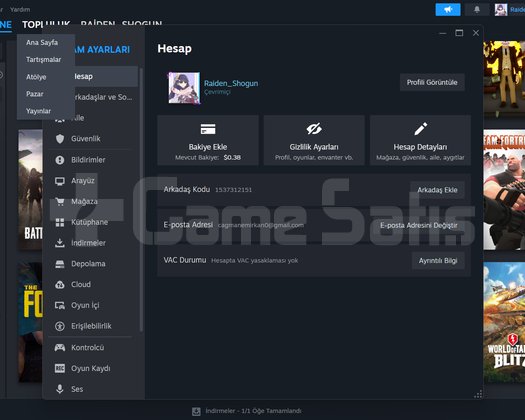This screenshot has width=525, height=420.
Task: Select the Kütüphane grid icon
Action: tap(60, 222)
